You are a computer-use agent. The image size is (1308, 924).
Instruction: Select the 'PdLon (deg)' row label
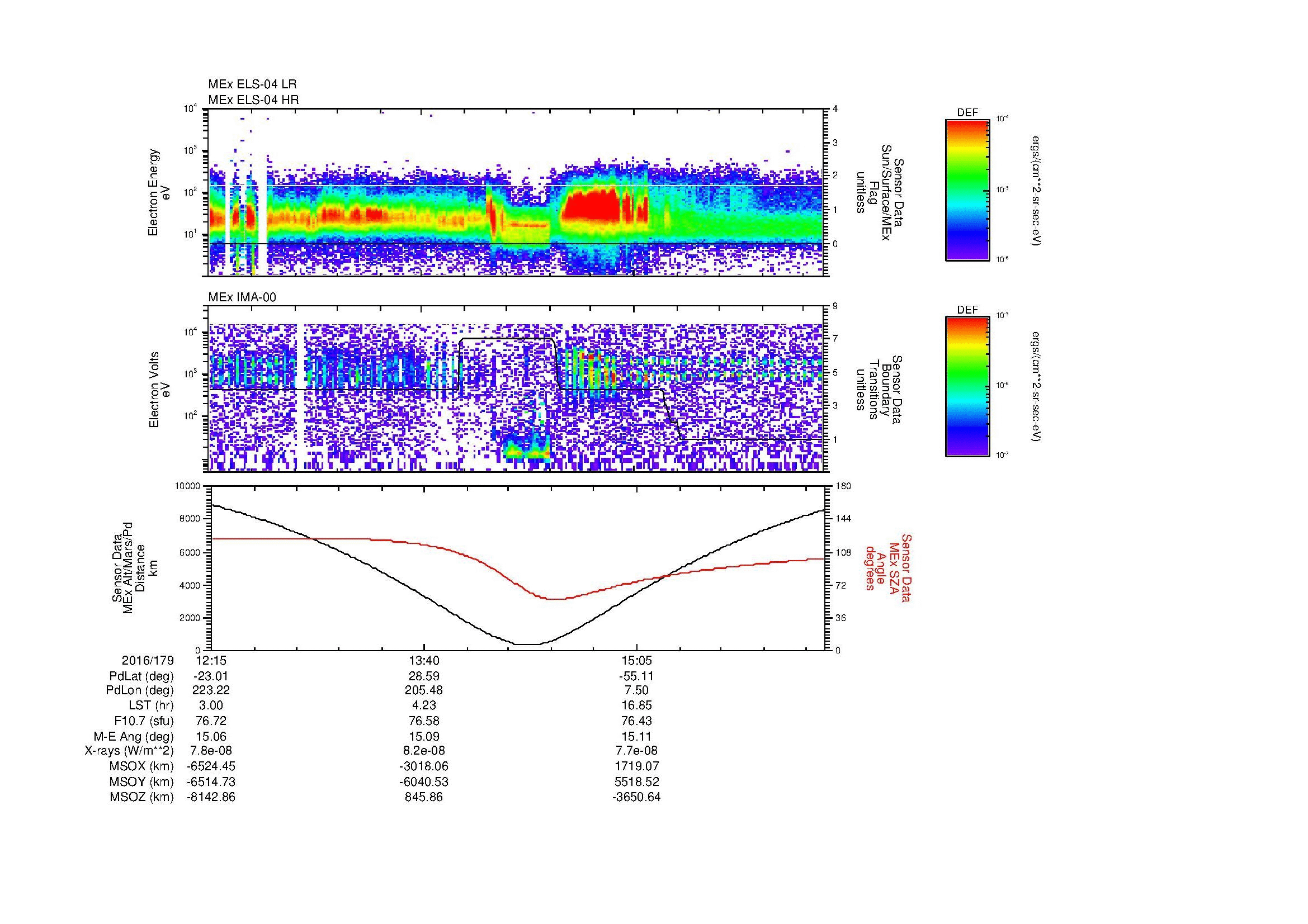(x=140, y=690)
